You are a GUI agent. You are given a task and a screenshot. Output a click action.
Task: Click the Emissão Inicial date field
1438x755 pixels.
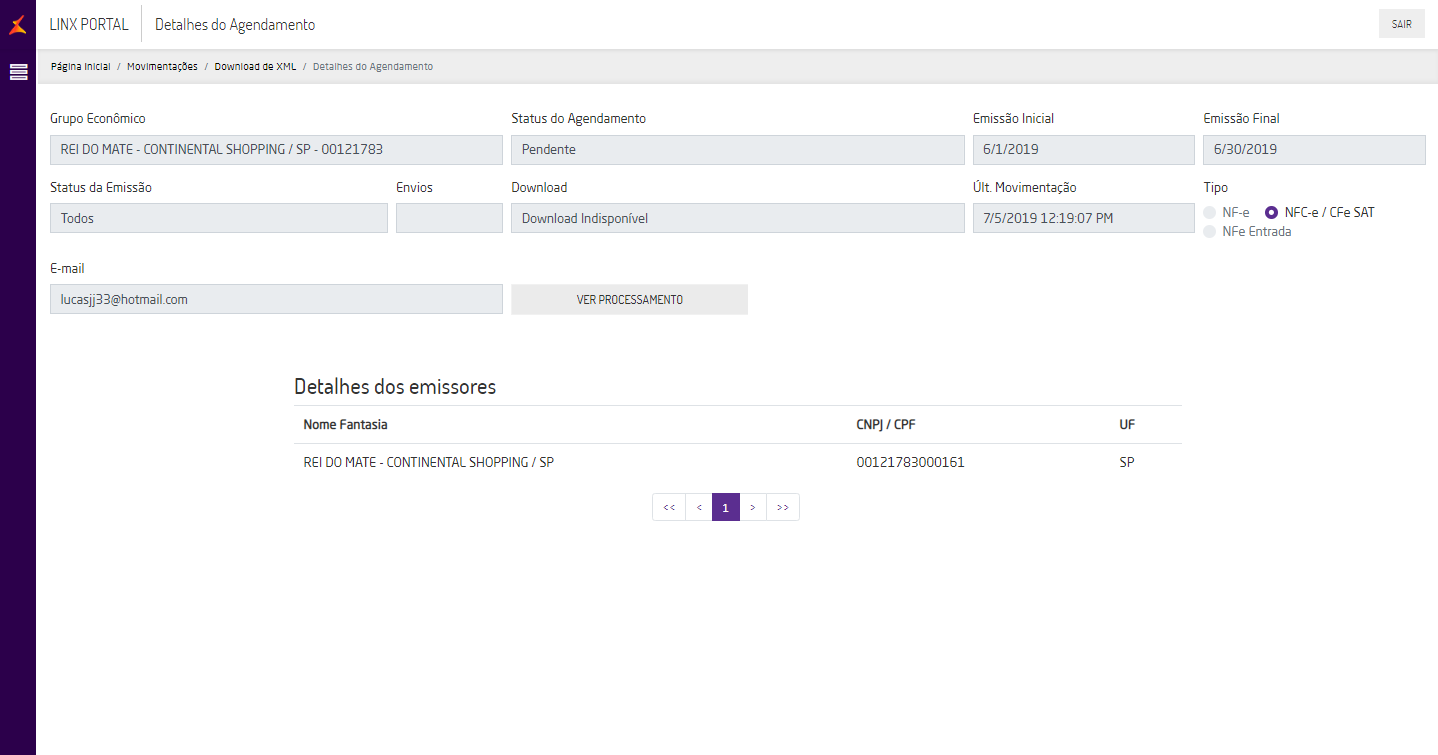pyautogui.click(x=1084, y=150)
